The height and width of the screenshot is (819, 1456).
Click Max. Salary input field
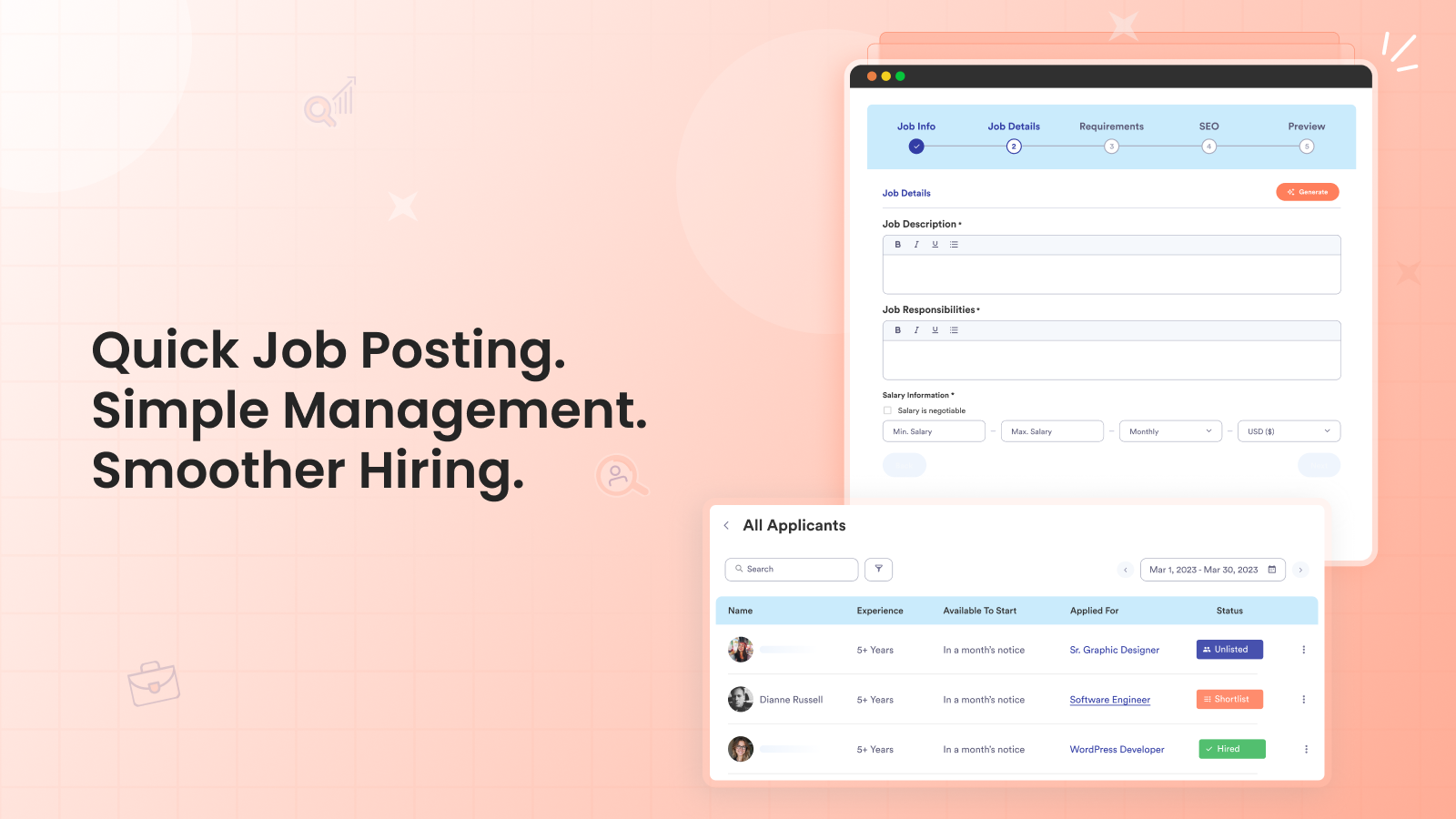1052,431
